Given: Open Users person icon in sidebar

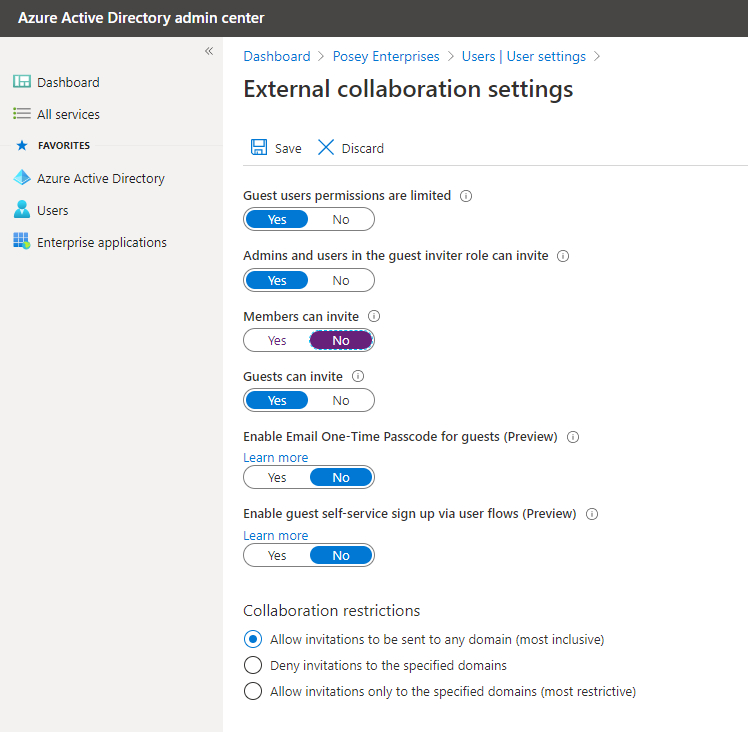Looking at the screenshot, I should pyautogui.click(x=22, y=209).
